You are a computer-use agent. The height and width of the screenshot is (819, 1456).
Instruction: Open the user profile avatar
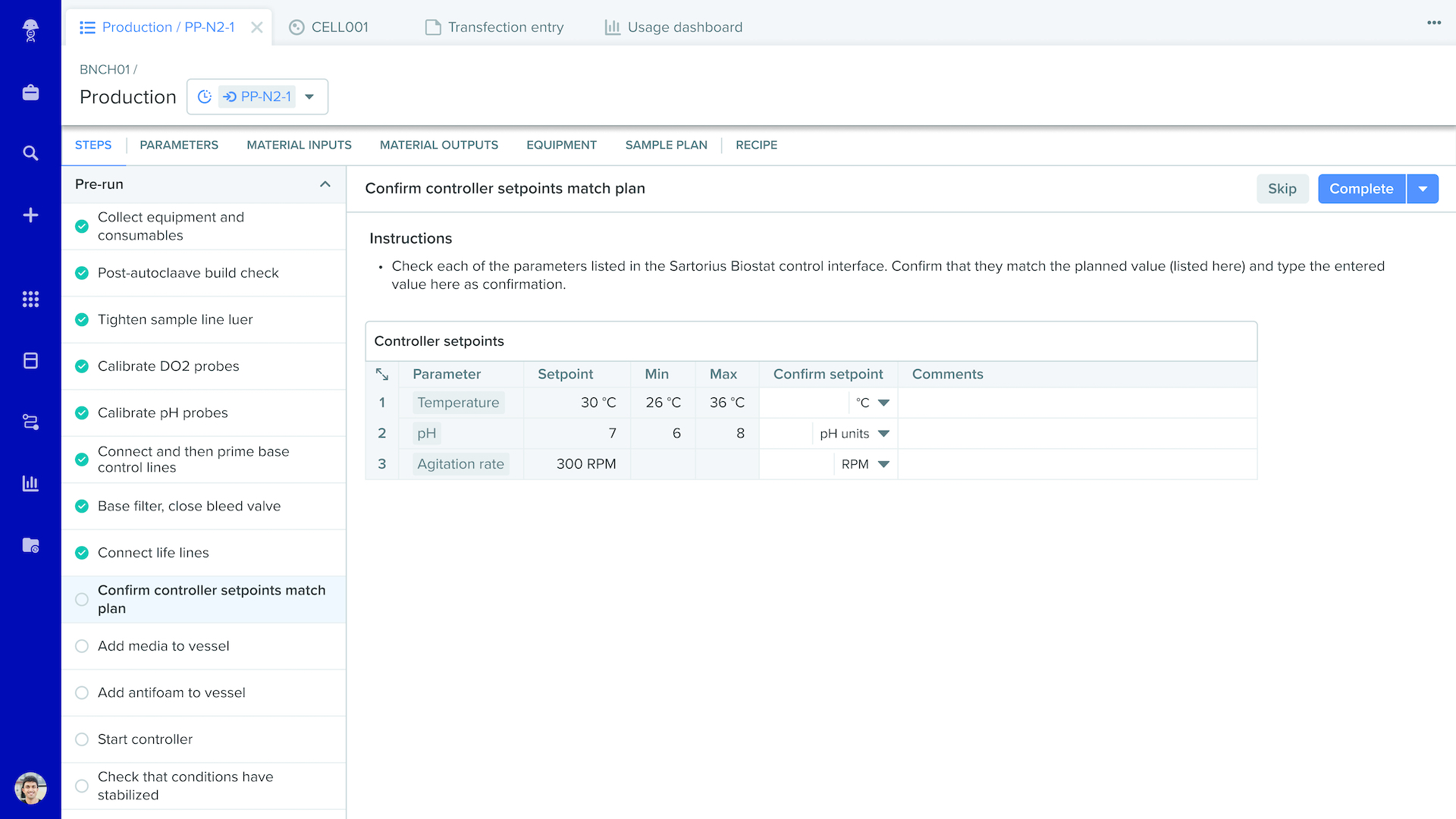tap(30, 789)
